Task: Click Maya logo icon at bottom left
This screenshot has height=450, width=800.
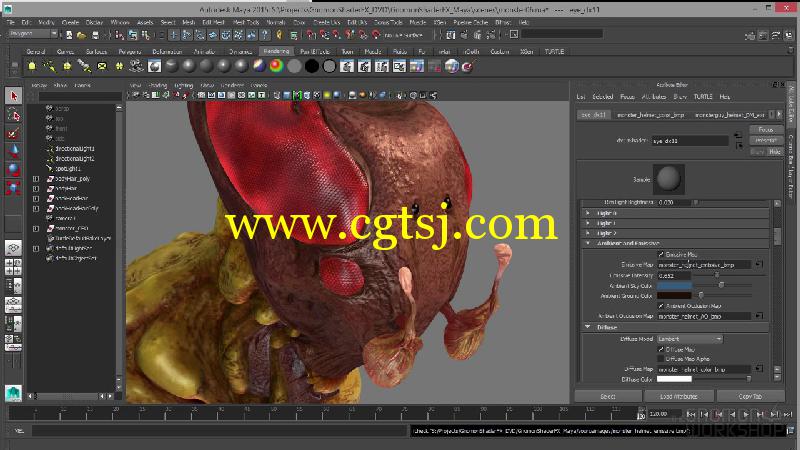Action: click(13, 394)
